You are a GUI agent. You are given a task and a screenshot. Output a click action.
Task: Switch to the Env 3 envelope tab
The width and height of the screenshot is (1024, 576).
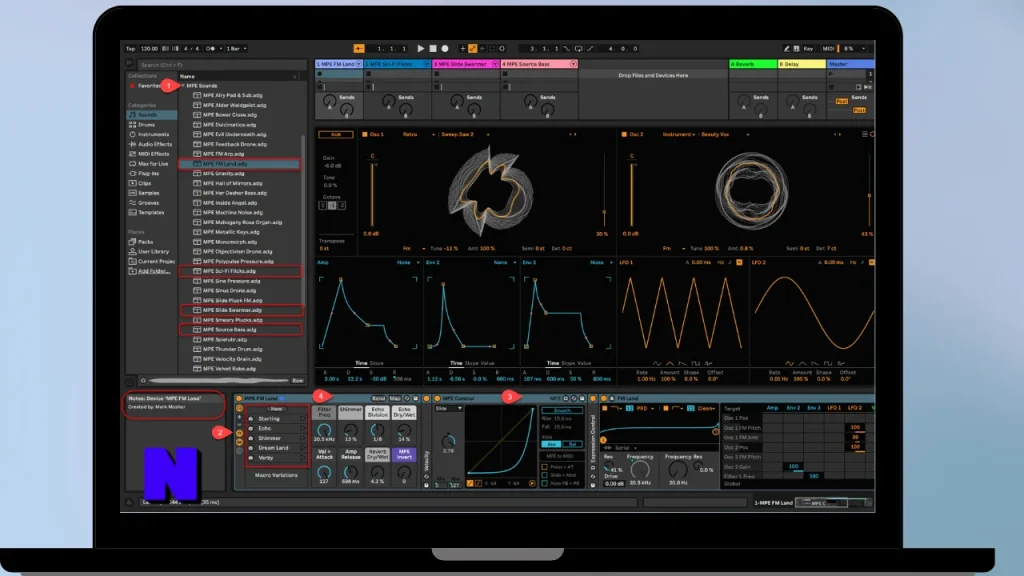528,263
